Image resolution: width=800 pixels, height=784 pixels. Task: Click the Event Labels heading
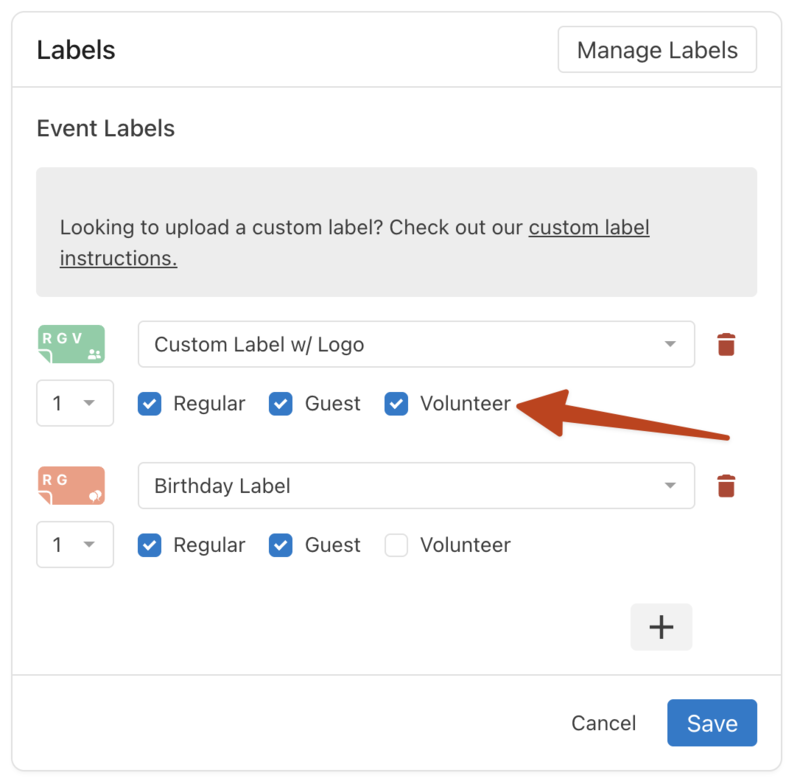coord(106,129)
